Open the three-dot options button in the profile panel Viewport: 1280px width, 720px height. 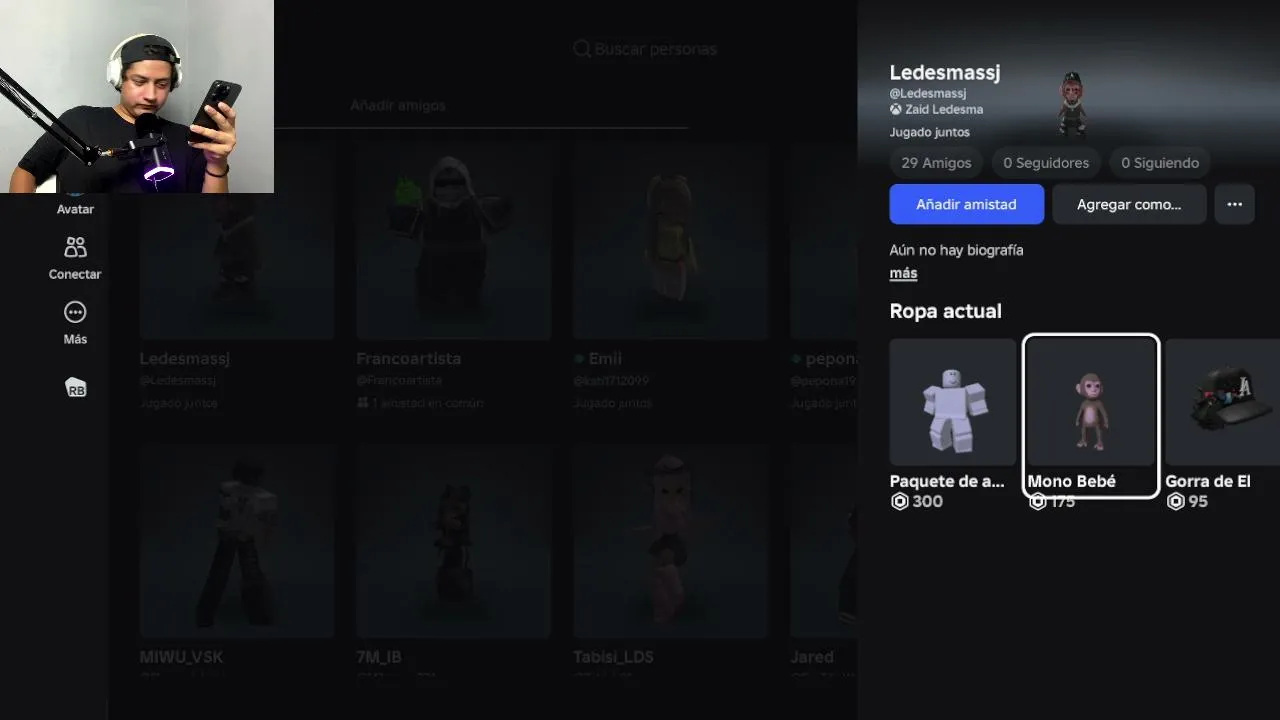(x=1234, y=204)
